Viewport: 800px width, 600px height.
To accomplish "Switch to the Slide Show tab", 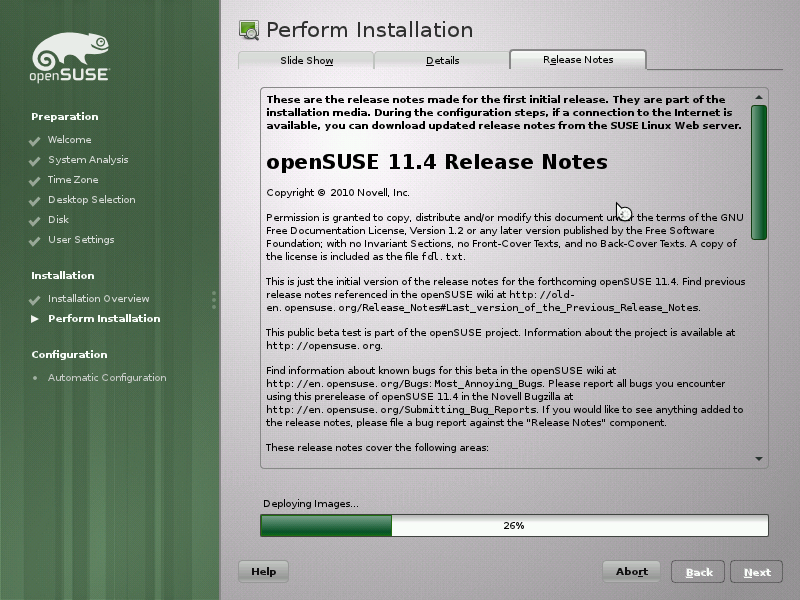I will tap(306, 60).
